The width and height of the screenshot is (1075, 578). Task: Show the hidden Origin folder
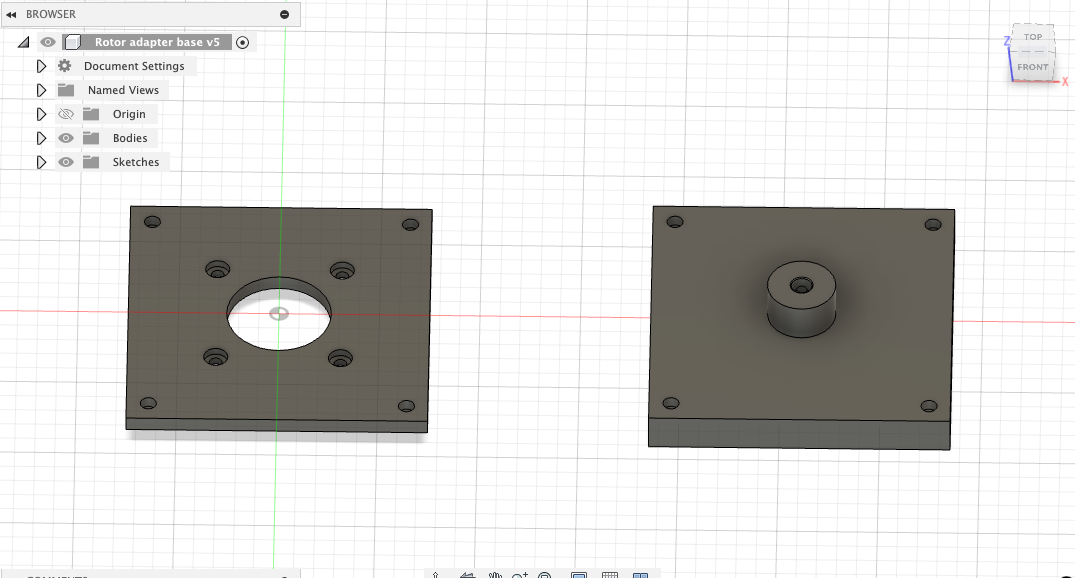pyautogui.click(x=66, y=114)
